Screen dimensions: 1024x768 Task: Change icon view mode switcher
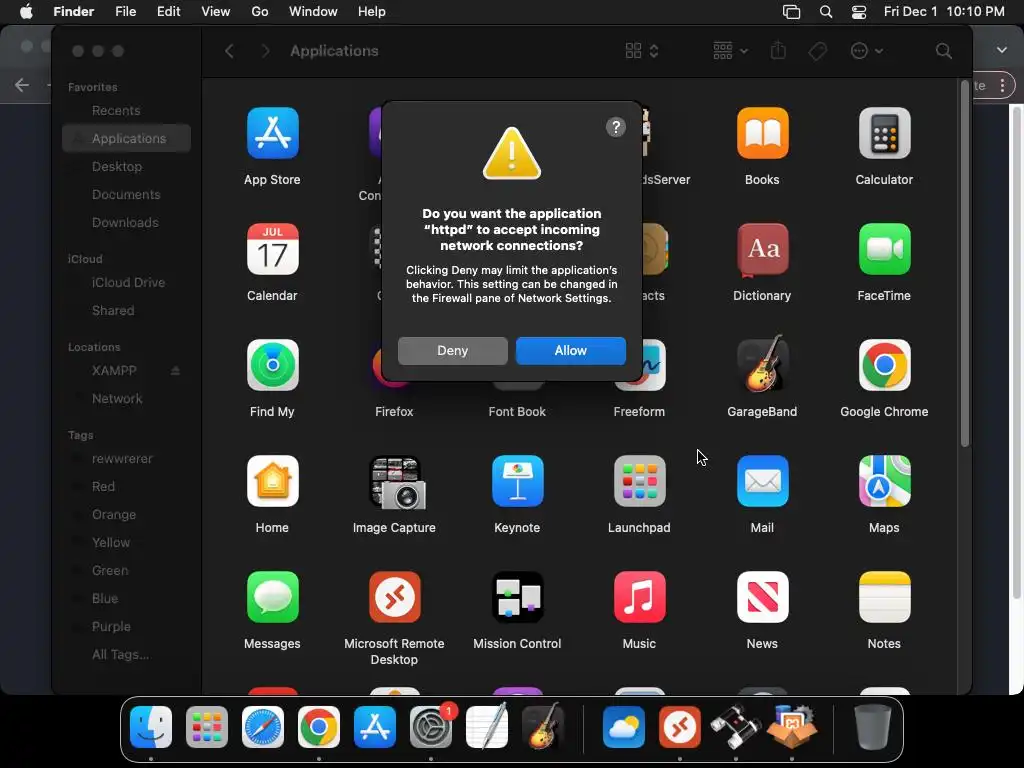coord(641,51)
